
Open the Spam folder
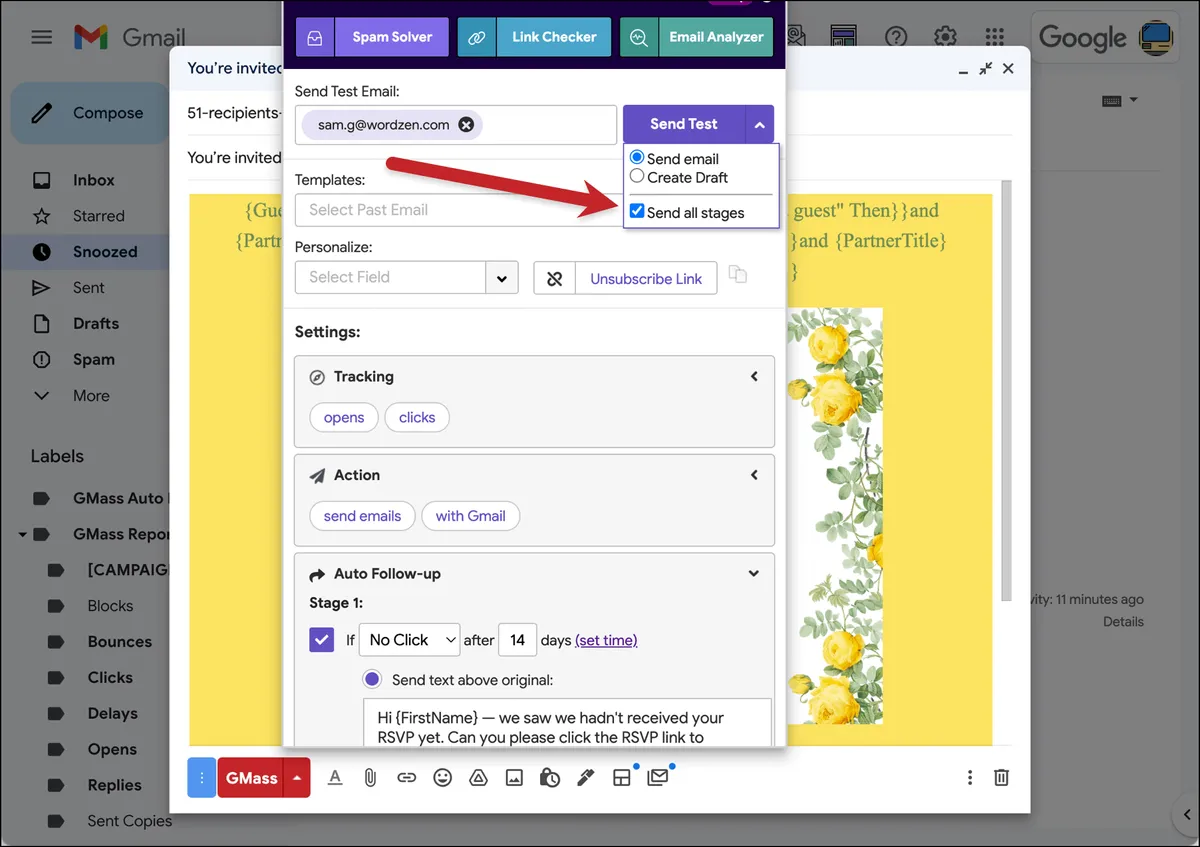click(93, 360)
